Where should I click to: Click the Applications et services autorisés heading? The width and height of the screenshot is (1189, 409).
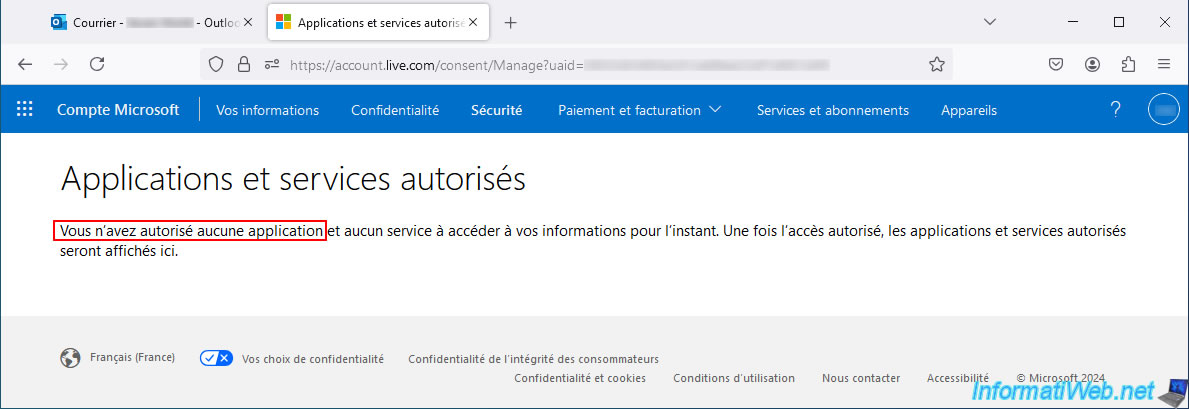(293, 181)
